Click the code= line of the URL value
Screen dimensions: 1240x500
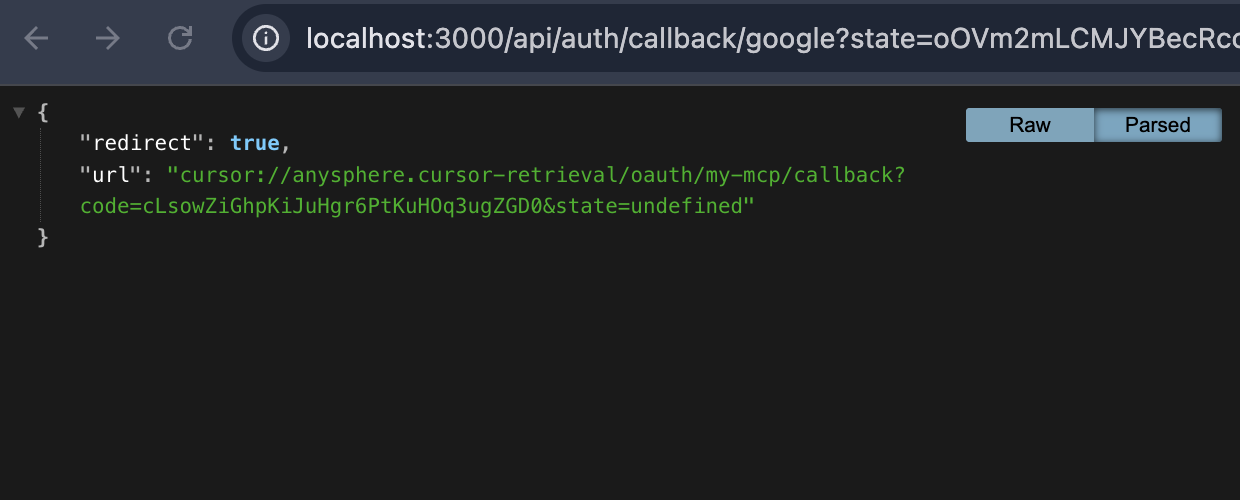point(417,206)
